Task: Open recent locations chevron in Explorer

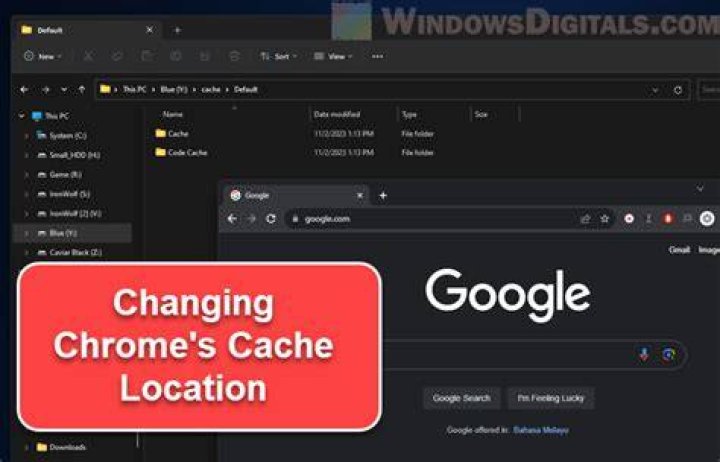Action: [64, 90]
